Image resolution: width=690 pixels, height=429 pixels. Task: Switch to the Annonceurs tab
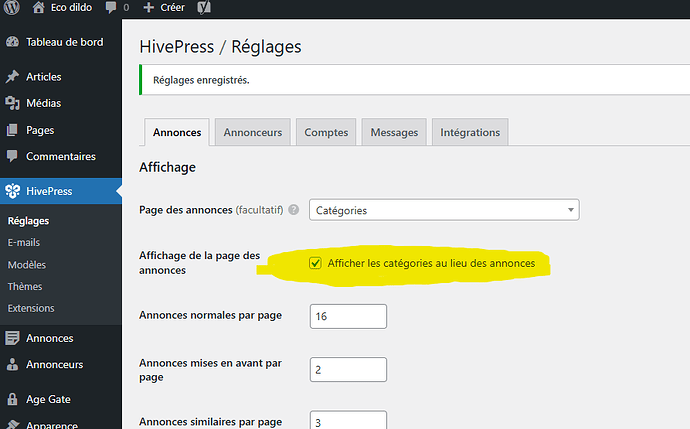(x=253, y=132)
